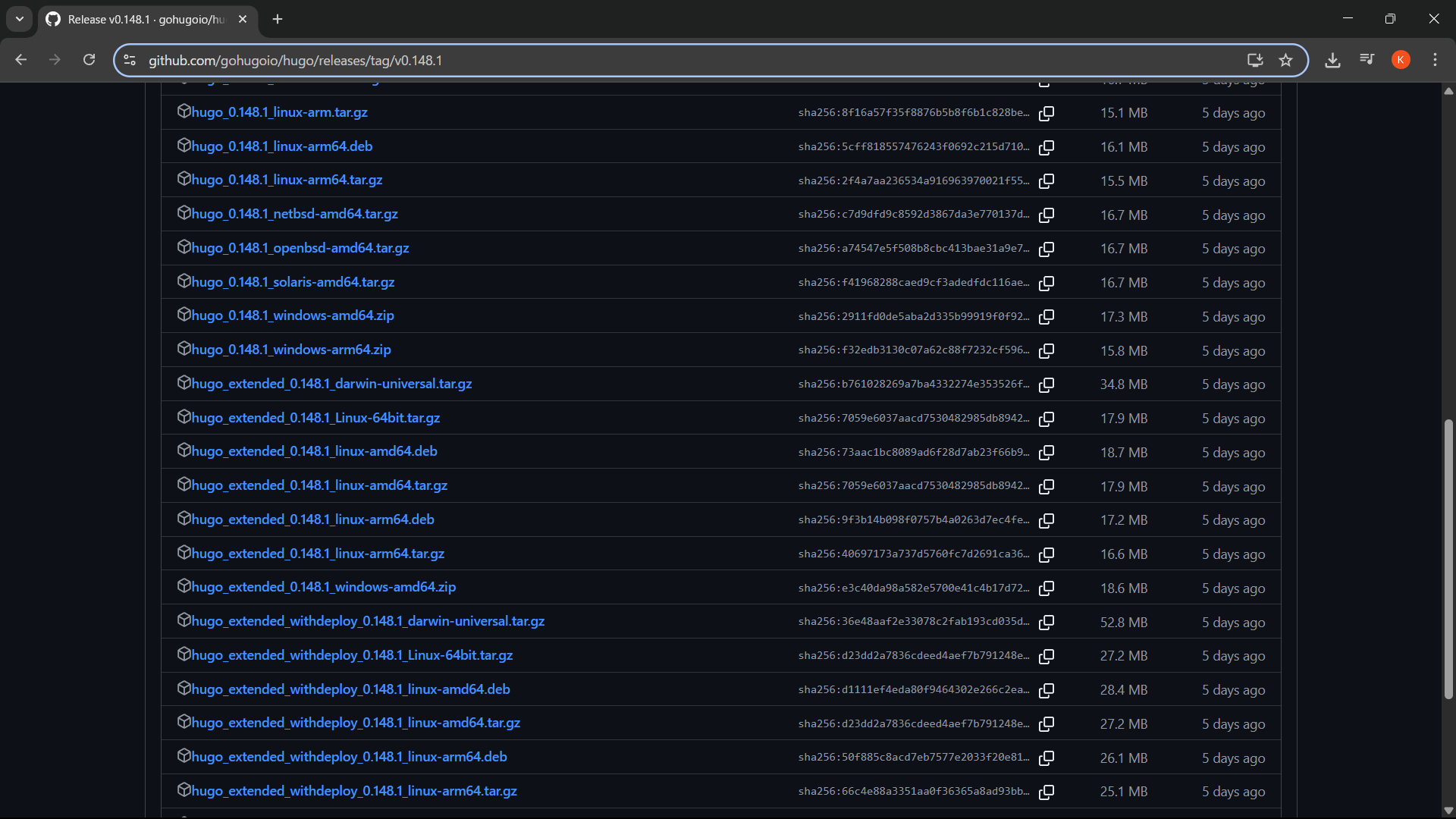1456x819 pixels.
Task: View site information icon in address bar
Action: (x=130, y=61)
